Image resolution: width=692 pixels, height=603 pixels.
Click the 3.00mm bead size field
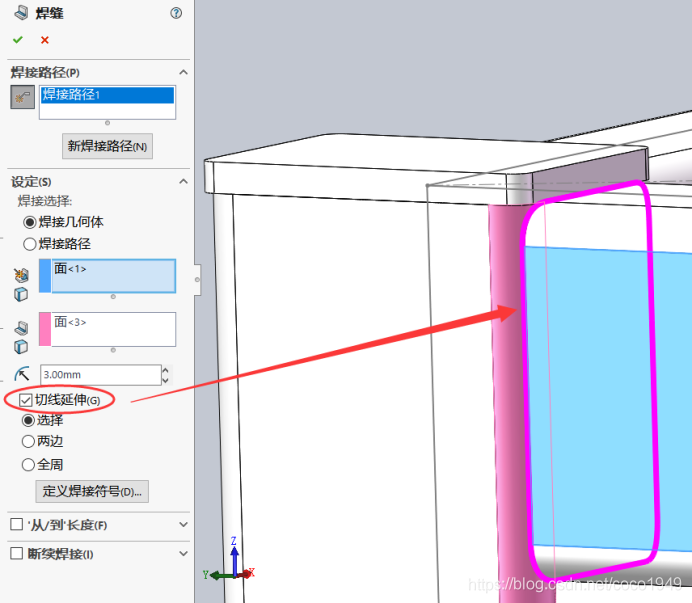(x=101, y=375)
